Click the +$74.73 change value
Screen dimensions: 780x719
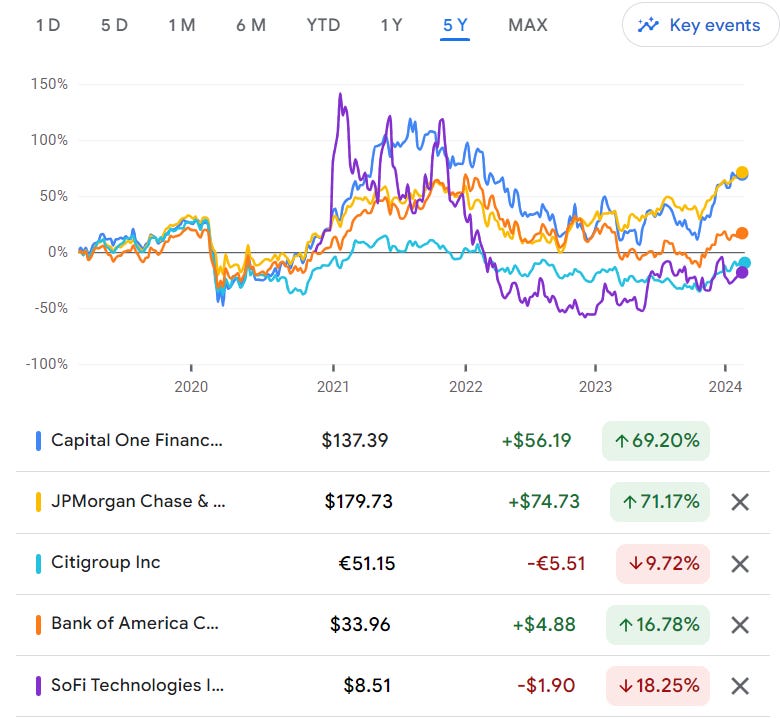point(544,502)
